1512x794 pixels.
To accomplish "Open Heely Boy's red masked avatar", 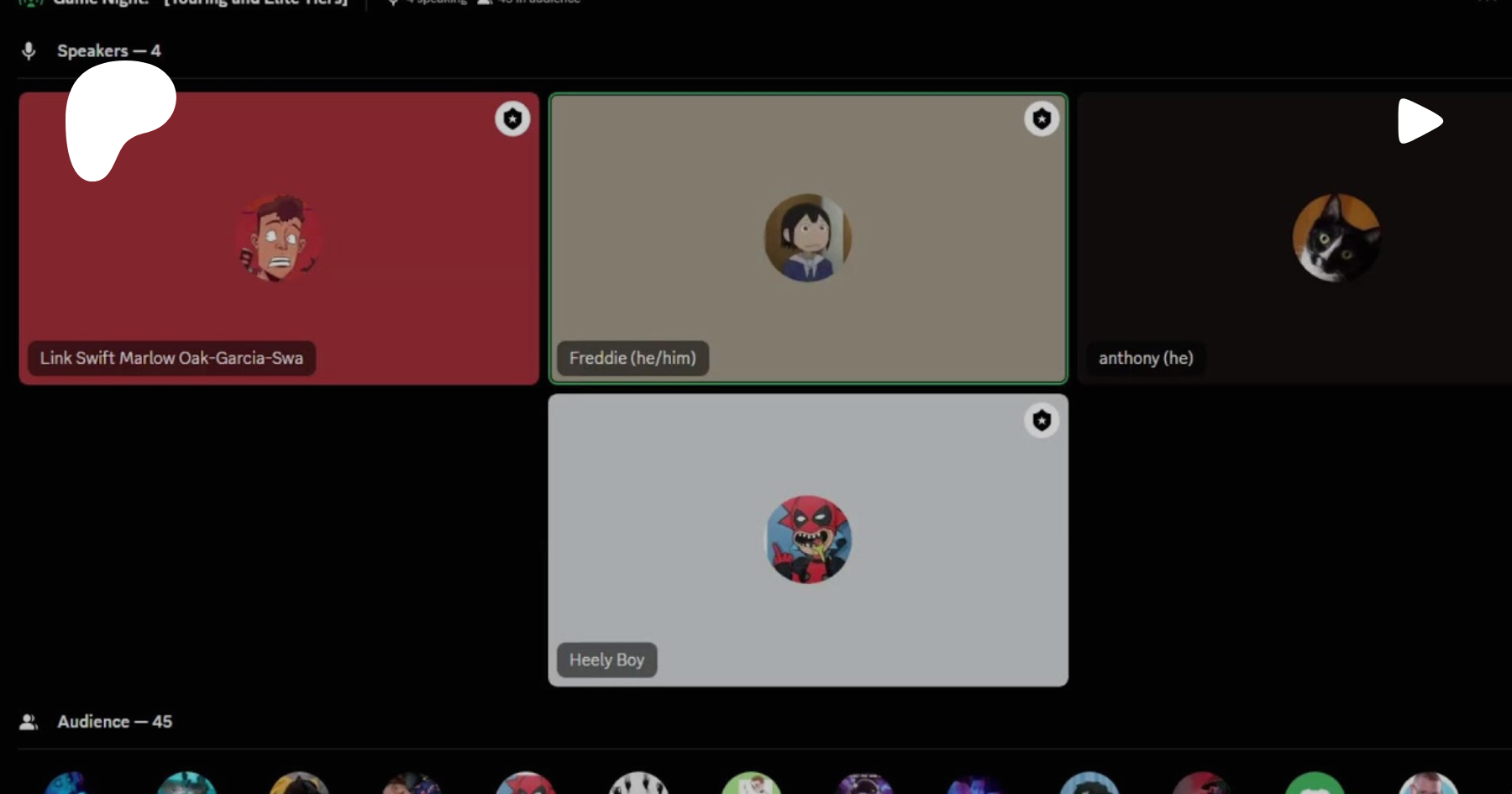I will pyautogui.click(x=808, y=539).
